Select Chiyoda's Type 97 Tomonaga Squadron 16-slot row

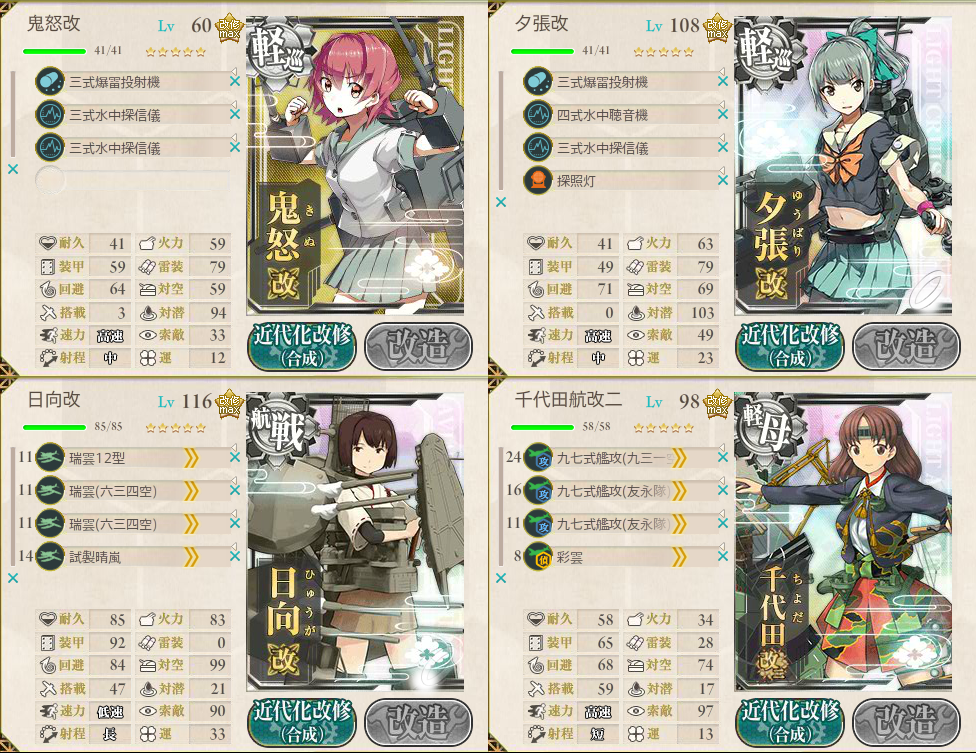[612, 491]
